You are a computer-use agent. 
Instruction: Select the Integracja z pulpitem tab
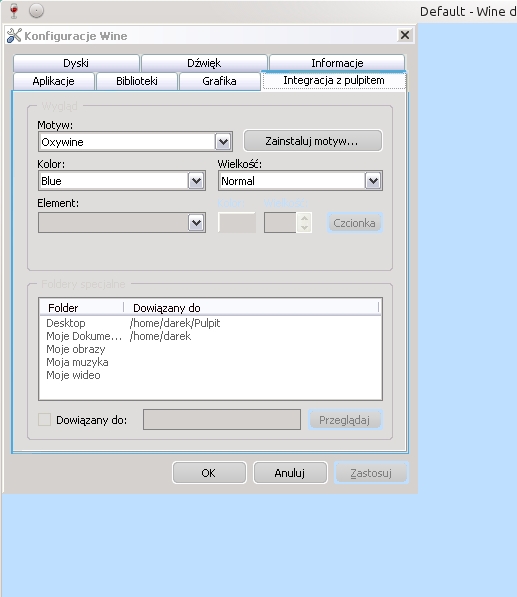point(334,80)
